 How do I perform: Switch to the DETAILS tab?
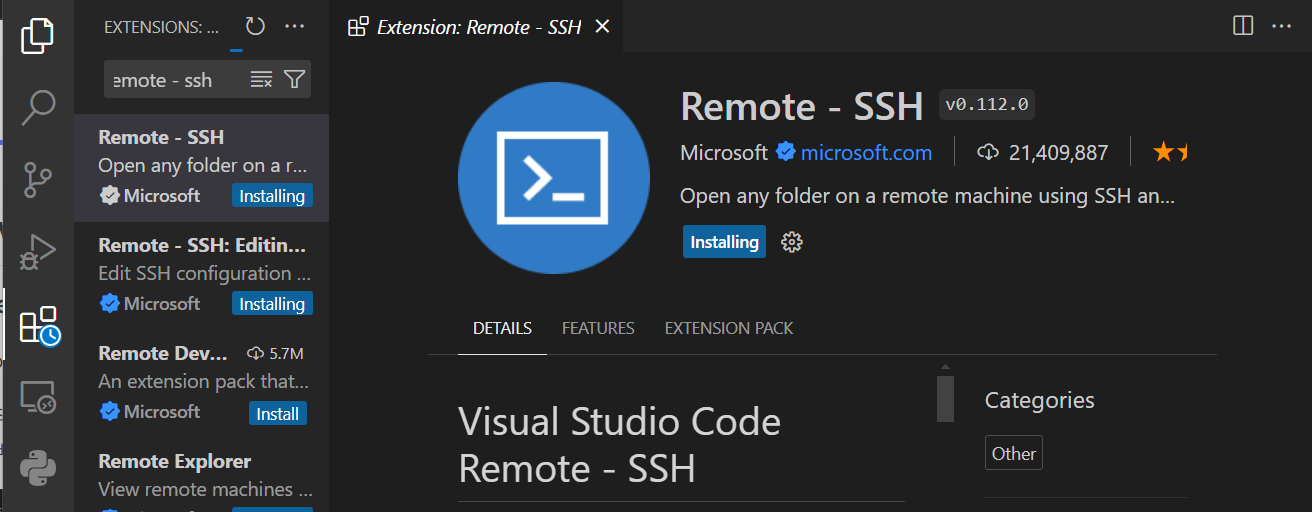click(x=502, y=328)
